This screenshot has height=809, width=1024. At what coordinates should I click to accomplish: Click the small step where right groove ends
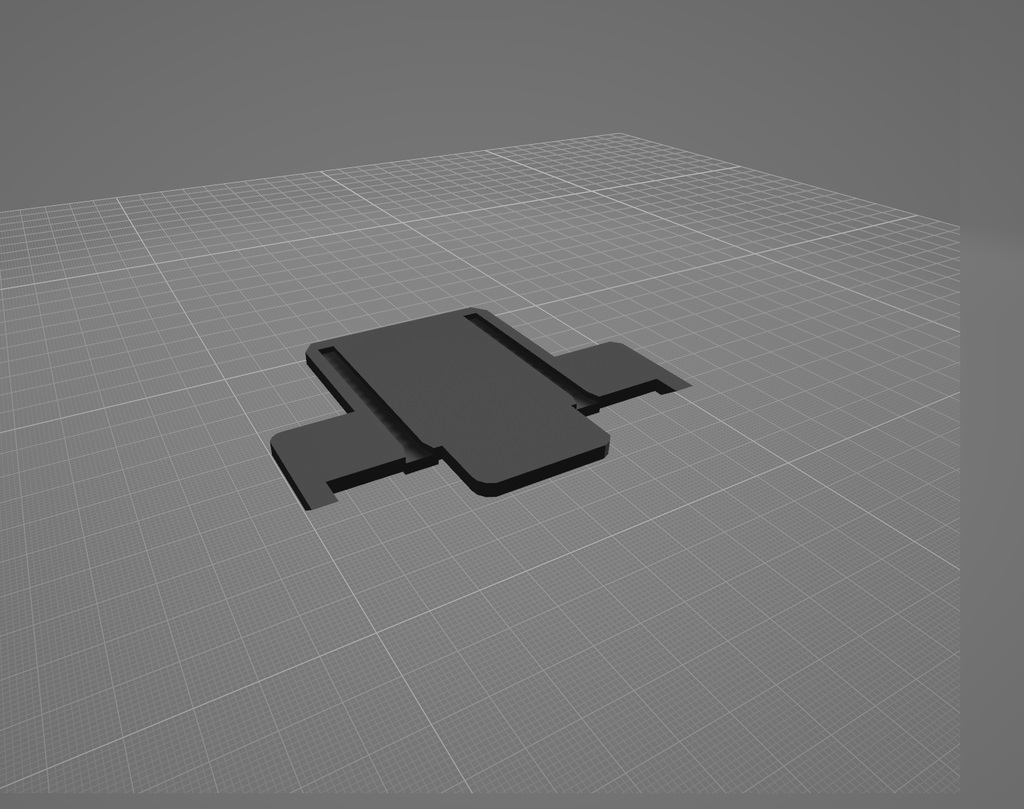[x=587, y=406]
